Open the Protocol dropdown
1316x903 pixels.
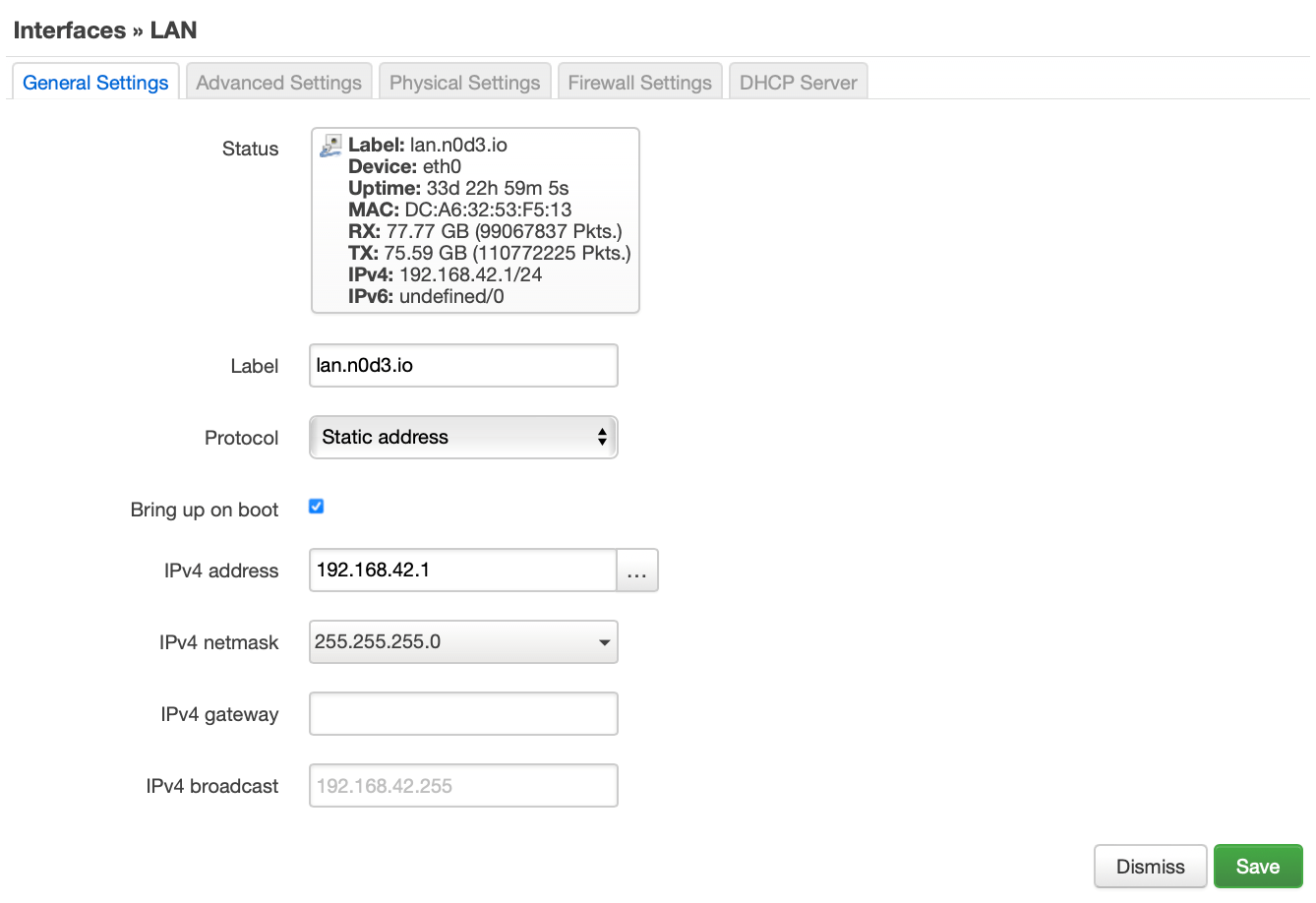[462, 437]
